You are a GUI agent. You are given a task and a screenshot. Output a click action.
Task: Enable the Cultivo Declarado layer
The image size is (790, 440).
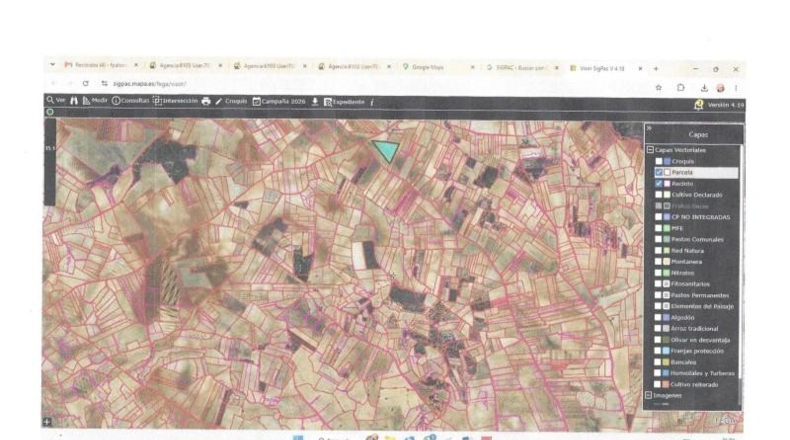(659, 195)
